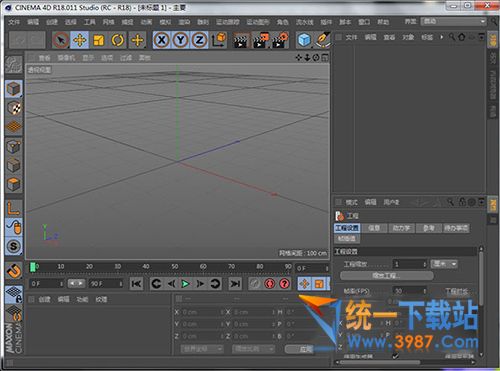The width and height of the screenshot is (500, 371).
Task: Toggle Tweak mode mouse icon
Action: [14, 227]
